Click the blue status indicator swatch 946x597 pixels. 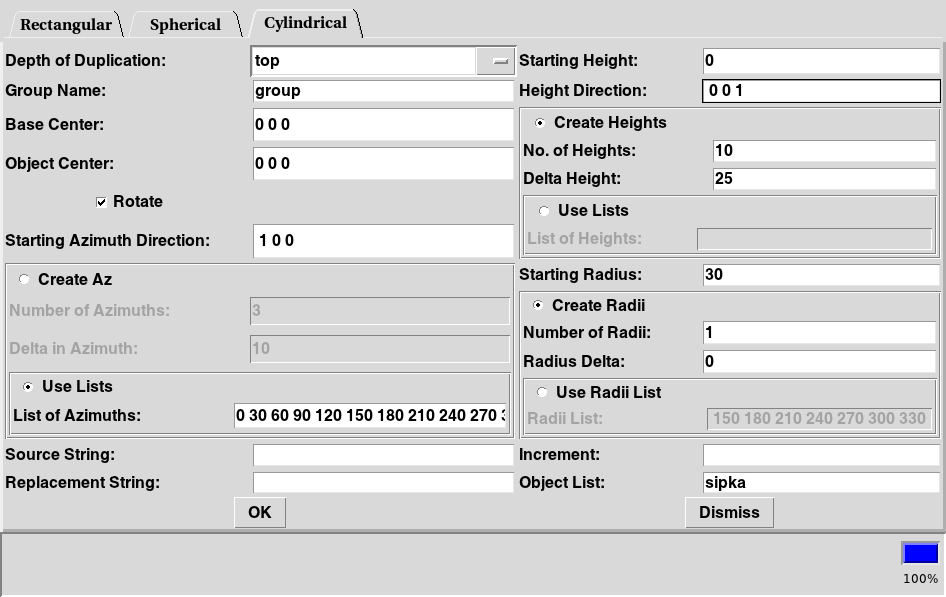[921, 554]
